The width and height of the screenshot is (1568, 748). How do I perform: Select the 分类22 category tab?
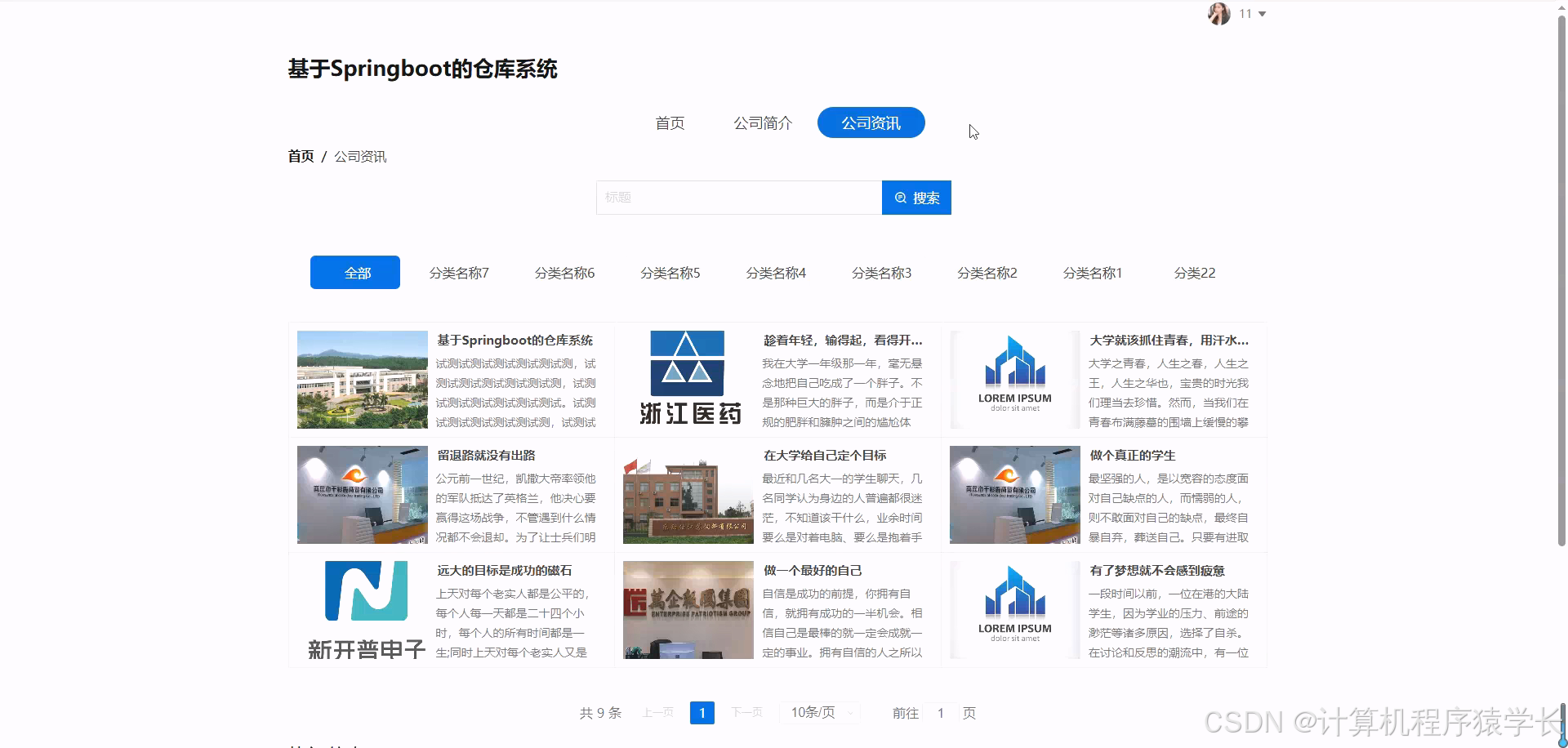point(1194,273)
